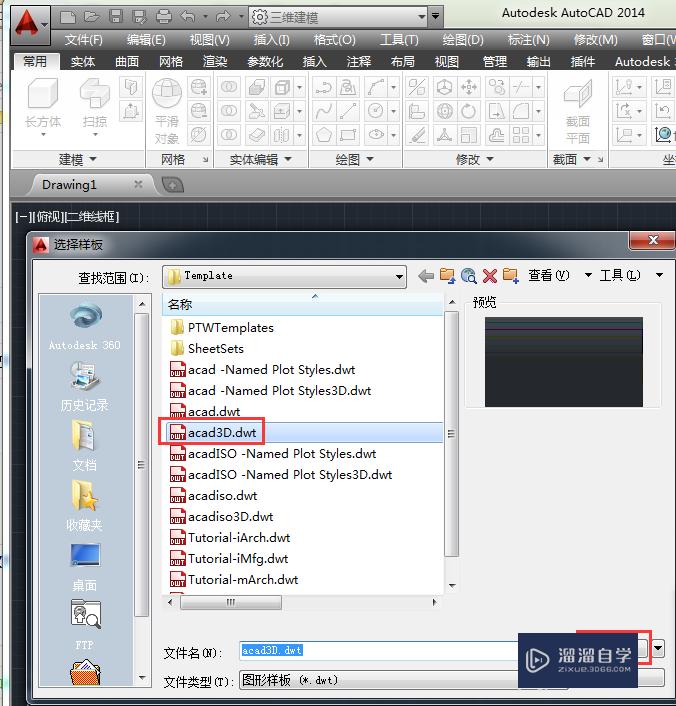Click the template preview thumbnail

point(563,362)
